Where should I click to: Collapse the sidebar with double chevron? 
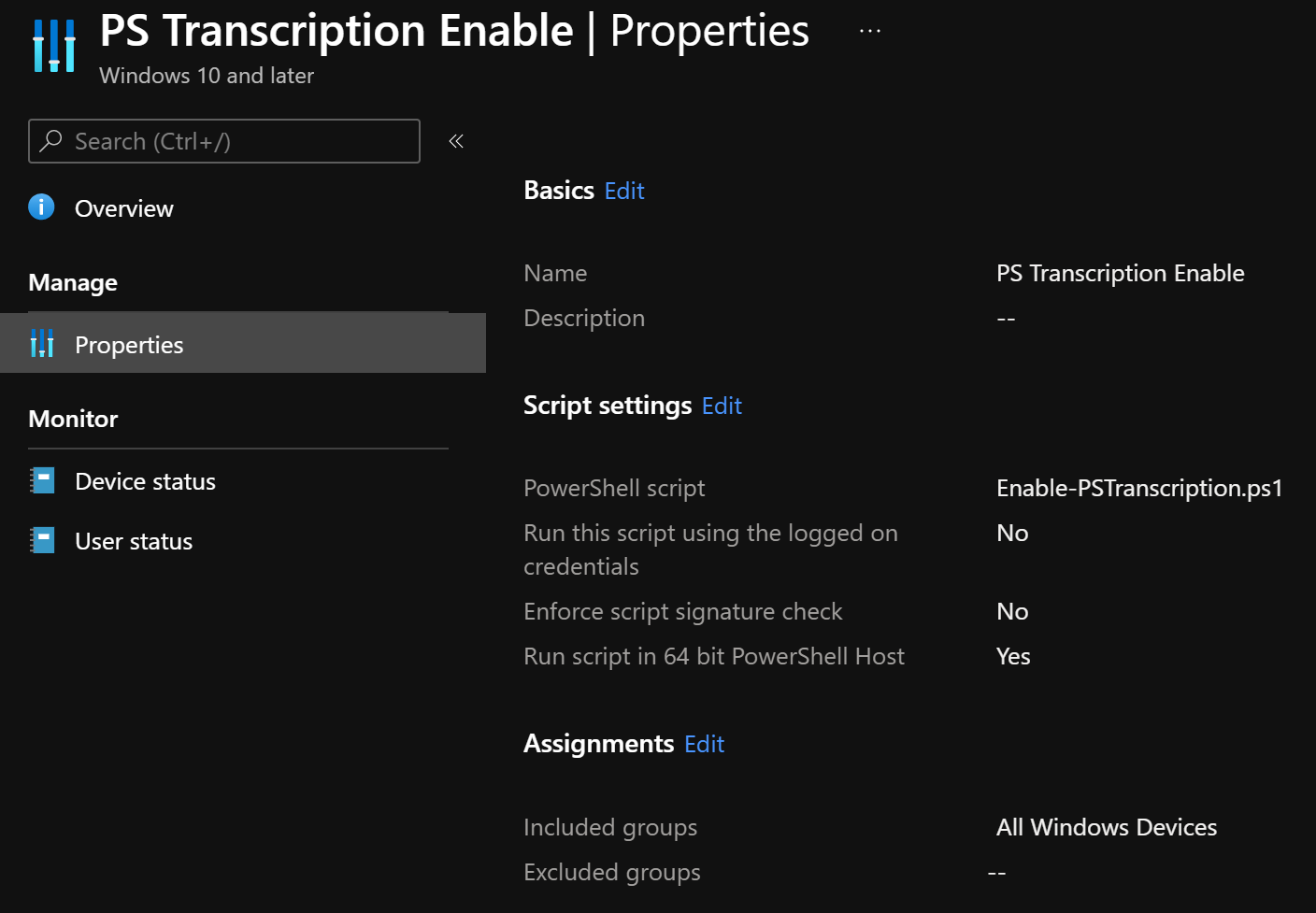(x=456, y=141)
